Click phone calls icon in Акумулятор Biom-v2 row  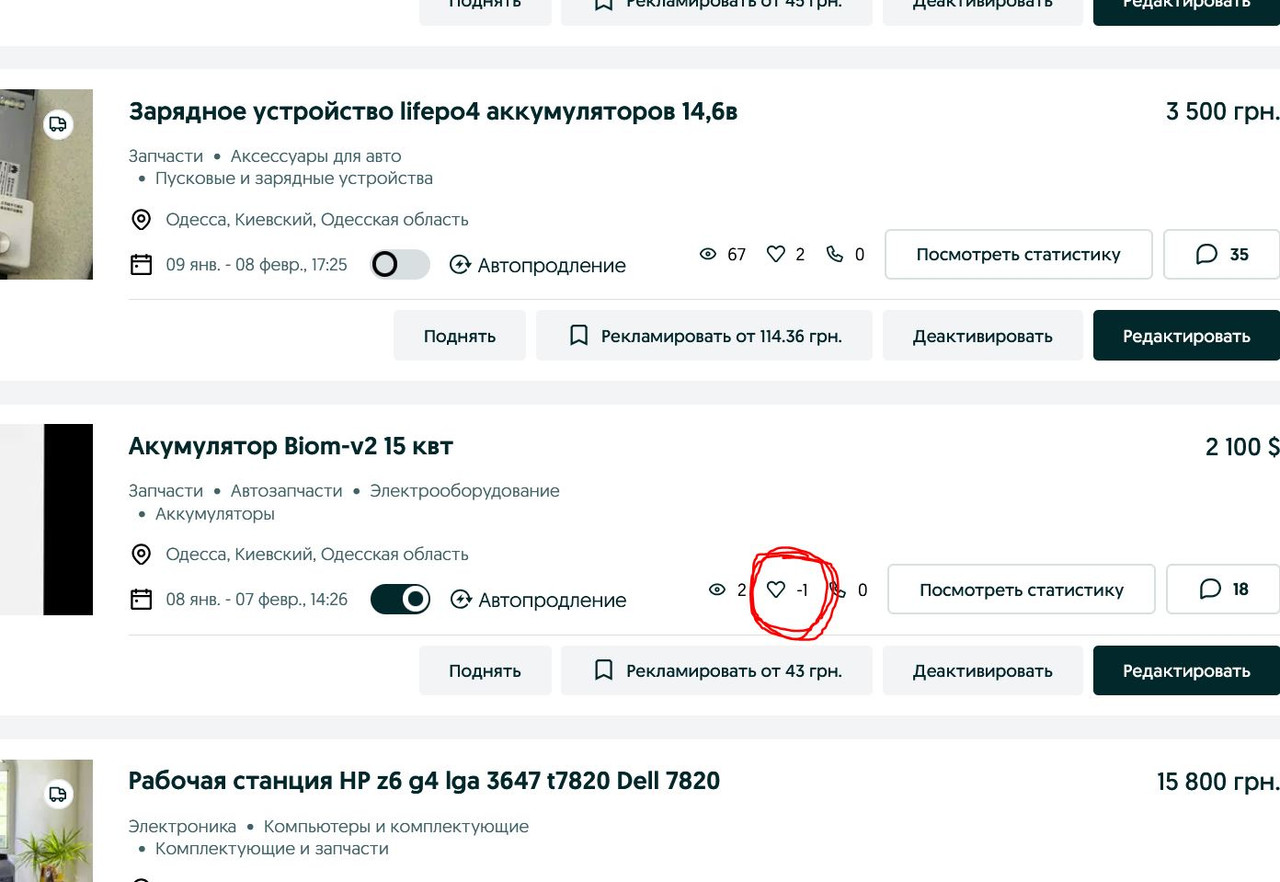[x=837, y=589]
